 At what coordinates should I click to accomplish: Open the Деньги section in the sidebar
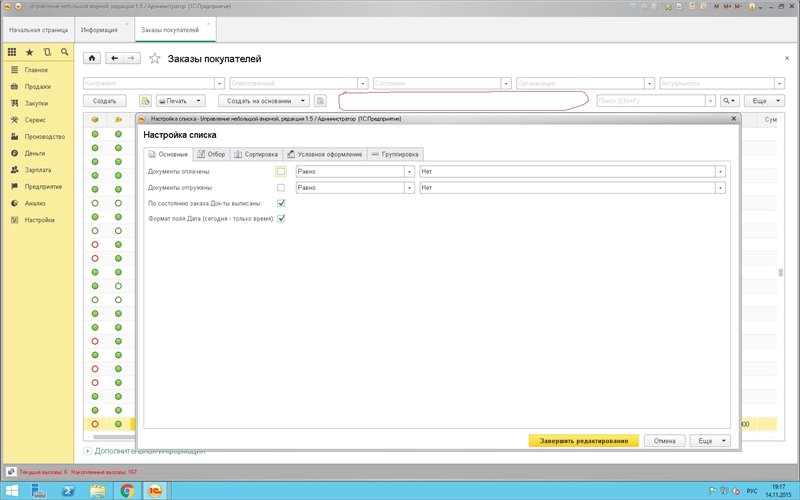point(34,153)
